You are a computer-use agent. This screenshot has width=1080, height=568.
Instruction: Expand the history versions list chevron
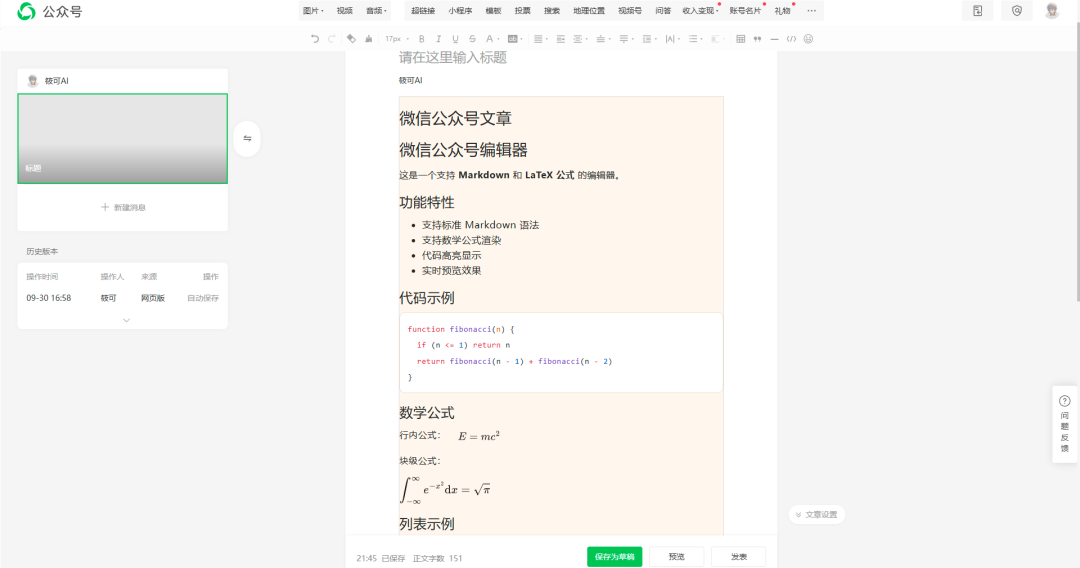[126, 320]
